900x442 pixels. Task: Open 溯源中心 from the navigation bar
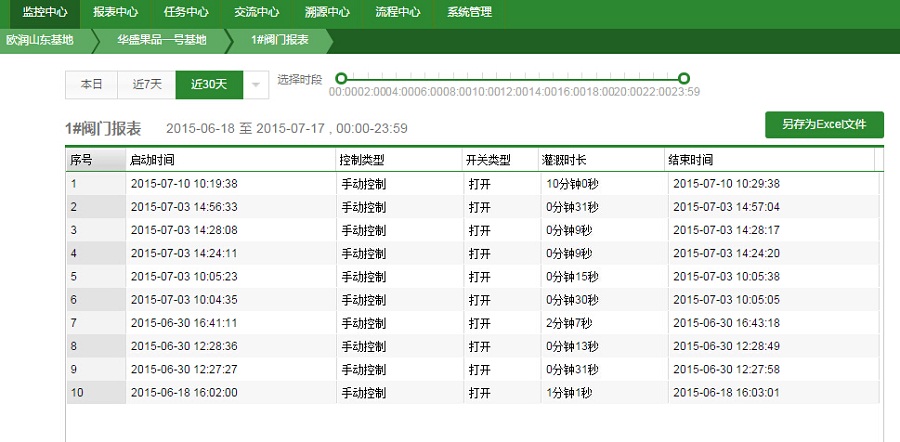[x=327, y=12]
